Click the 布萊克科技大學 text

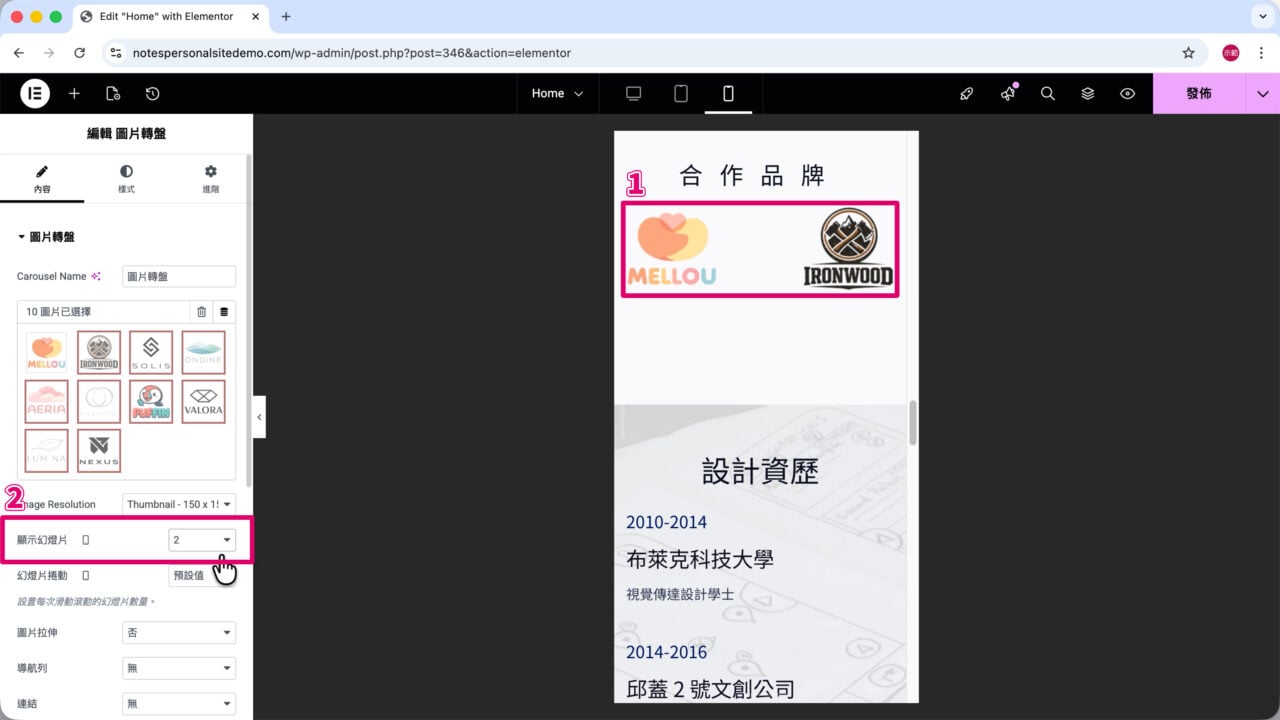(700, 559)
